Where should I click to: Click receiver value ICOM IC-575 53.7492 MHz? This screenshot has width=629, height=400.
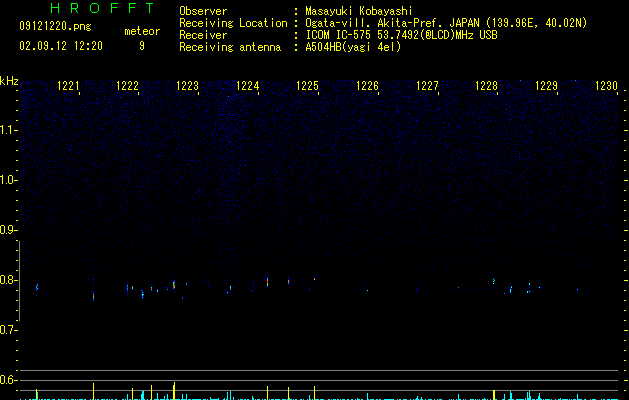coord(402,35)
